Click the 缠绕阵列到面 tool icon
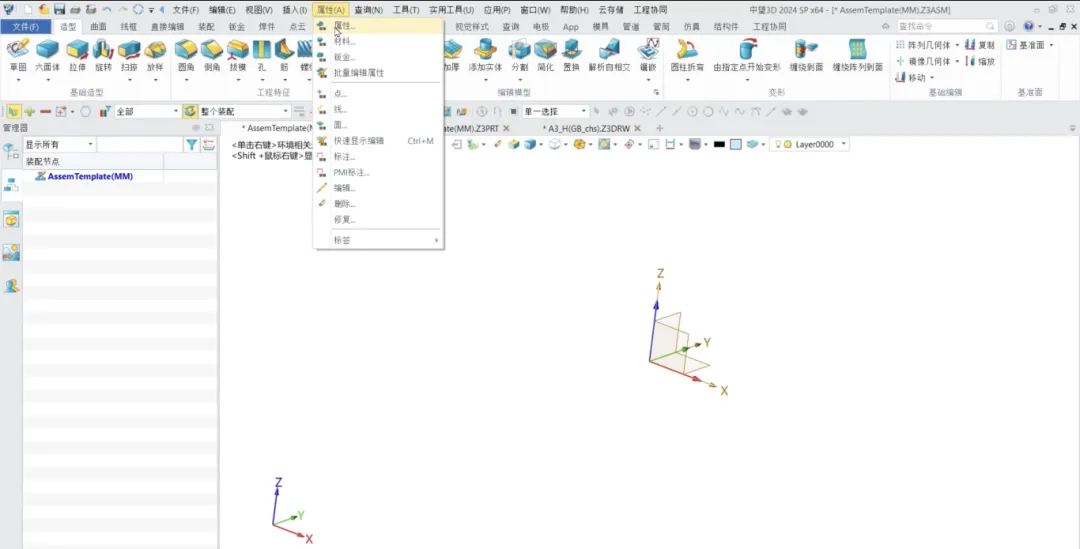 pyautogui.click(x=857, y=49)
